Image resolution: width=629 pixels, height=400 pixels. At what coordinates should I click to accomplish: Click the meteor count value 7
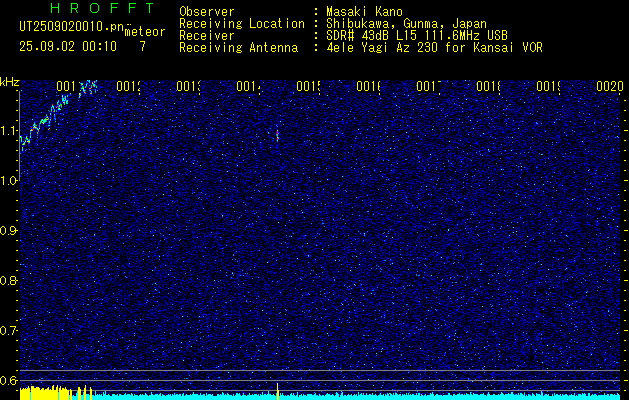click(x=143, y=47)
